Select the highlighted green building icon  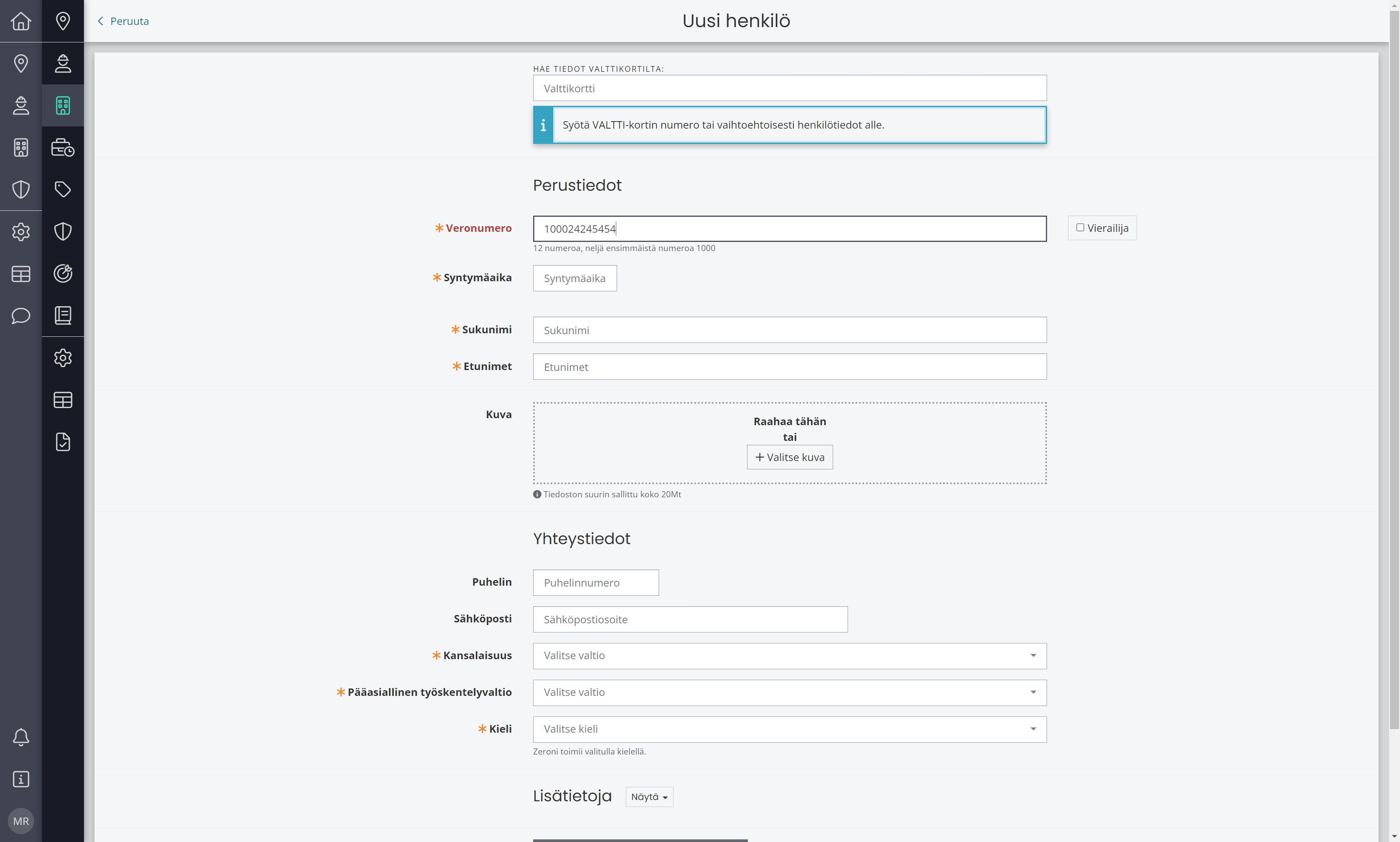[x=63, y=105]
